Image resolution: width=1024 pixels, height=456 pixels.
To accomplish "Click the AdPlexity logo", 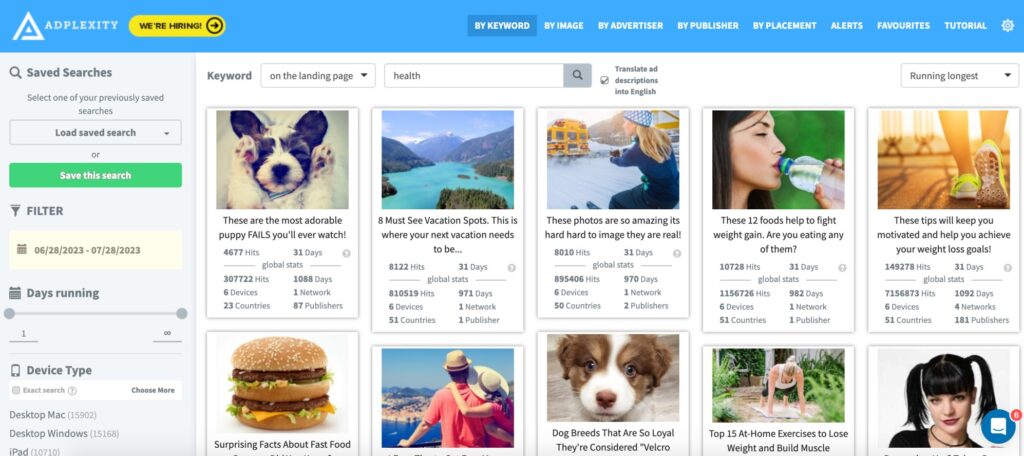I will 65,25.
